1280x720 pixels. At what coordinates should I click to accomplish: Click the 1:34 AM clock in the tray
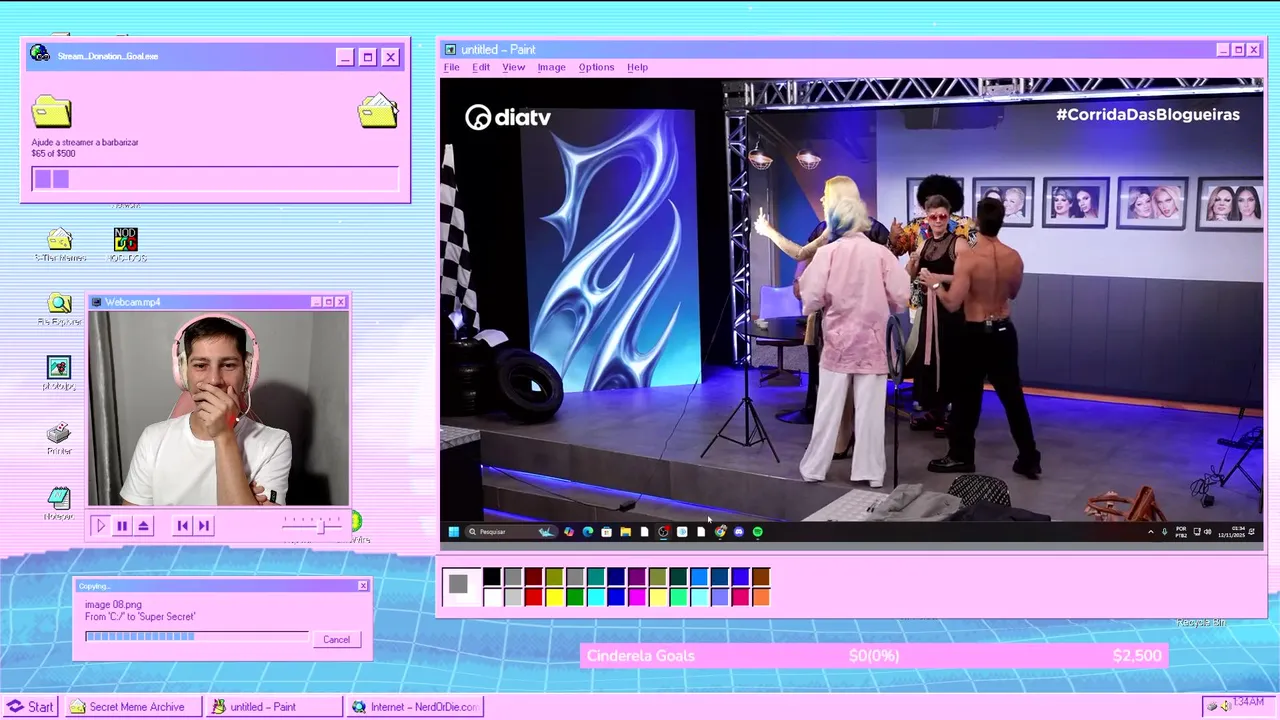tap(1248, 703)
